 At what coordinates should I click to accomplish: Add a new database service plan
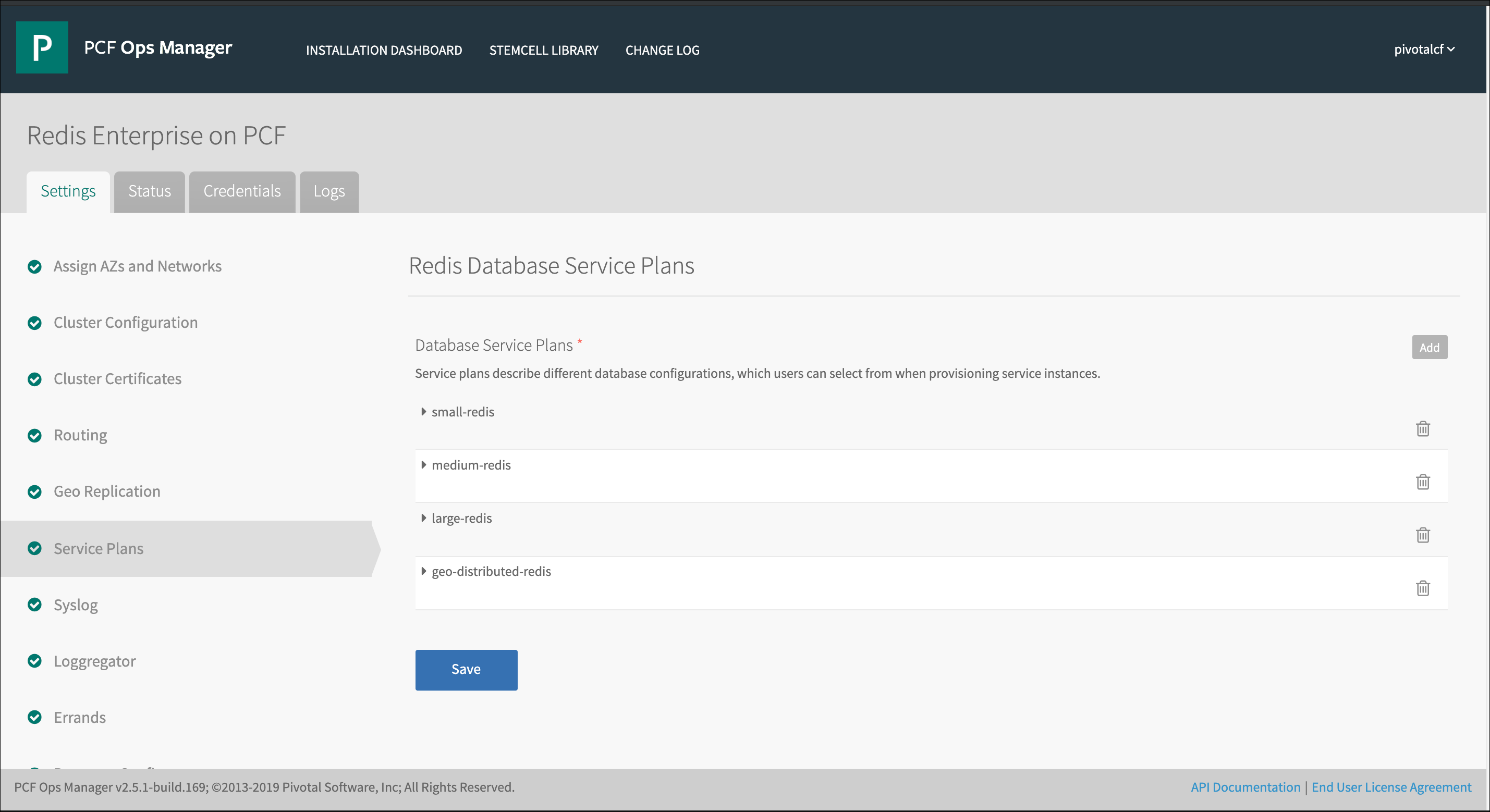point(1428,348)
